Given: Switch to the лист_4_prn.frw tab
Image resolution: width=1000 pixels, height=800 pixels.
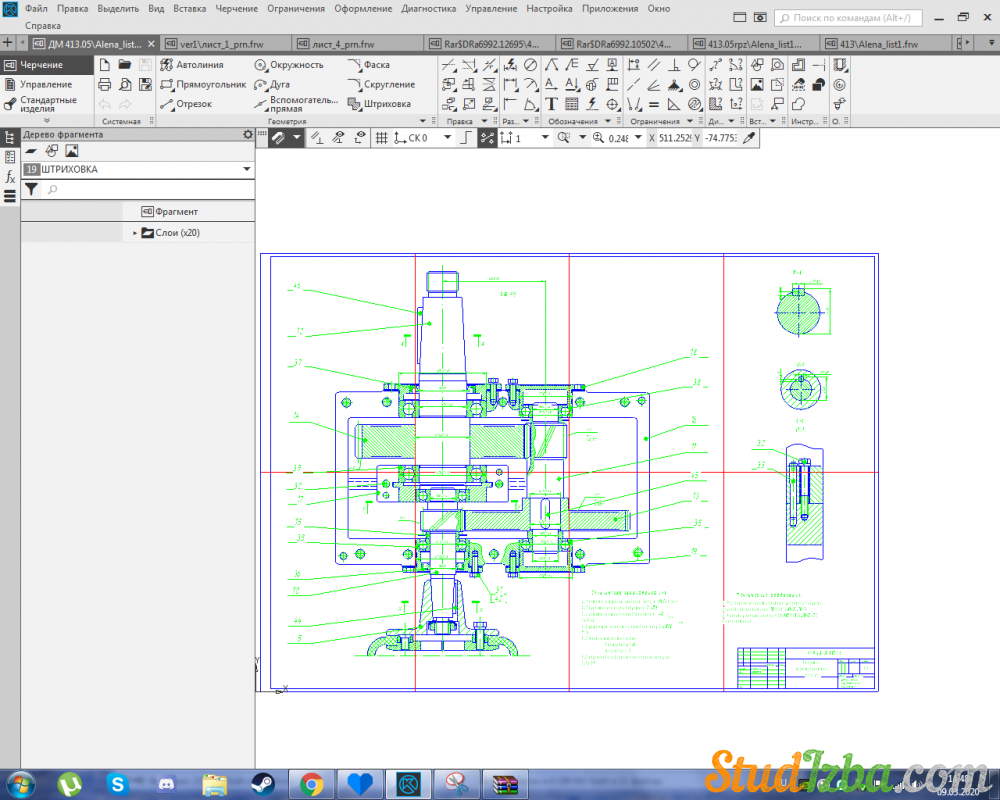Looking at the screenshot, I should pos(342,44).
